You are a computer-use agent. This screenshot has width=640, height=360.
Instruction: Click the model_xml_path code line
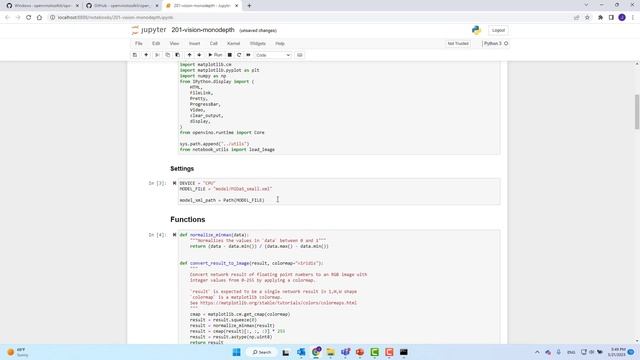click(x=222, y=200)
